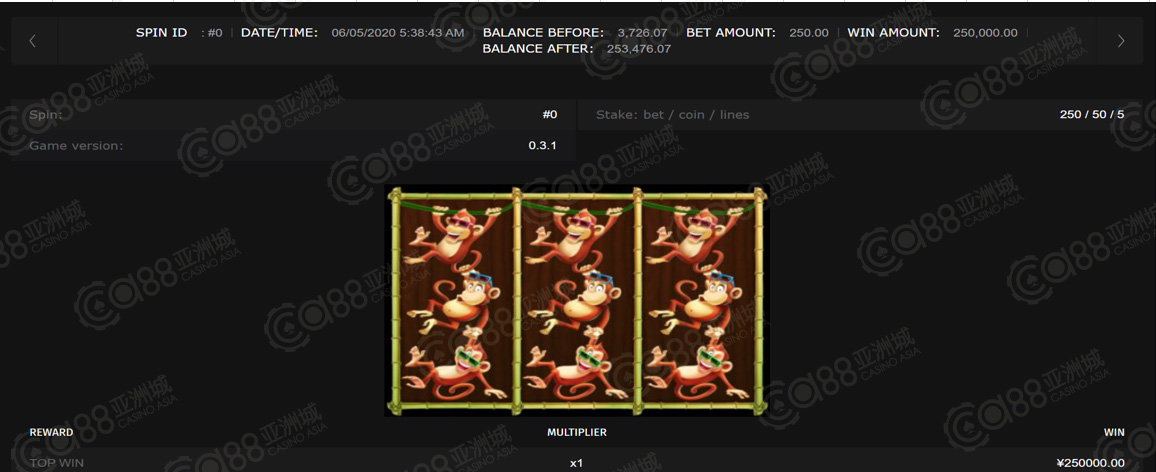Go to previous spin with left arrow
This screenshot has width=1156, height=472.
[x=32, y=41]
